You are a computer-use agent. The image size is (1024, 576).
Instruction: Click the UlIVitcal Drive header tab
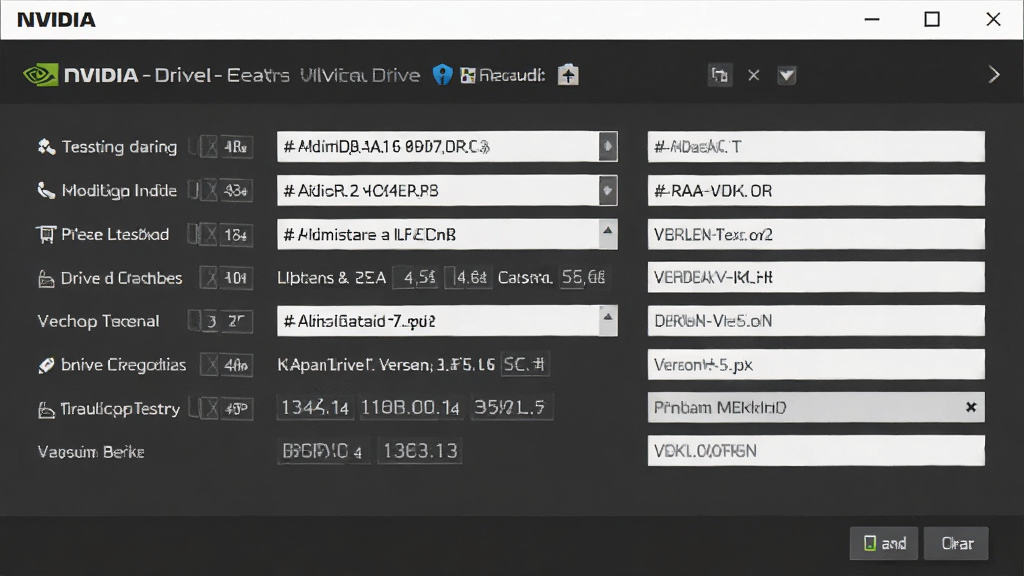tap(360, 75)
